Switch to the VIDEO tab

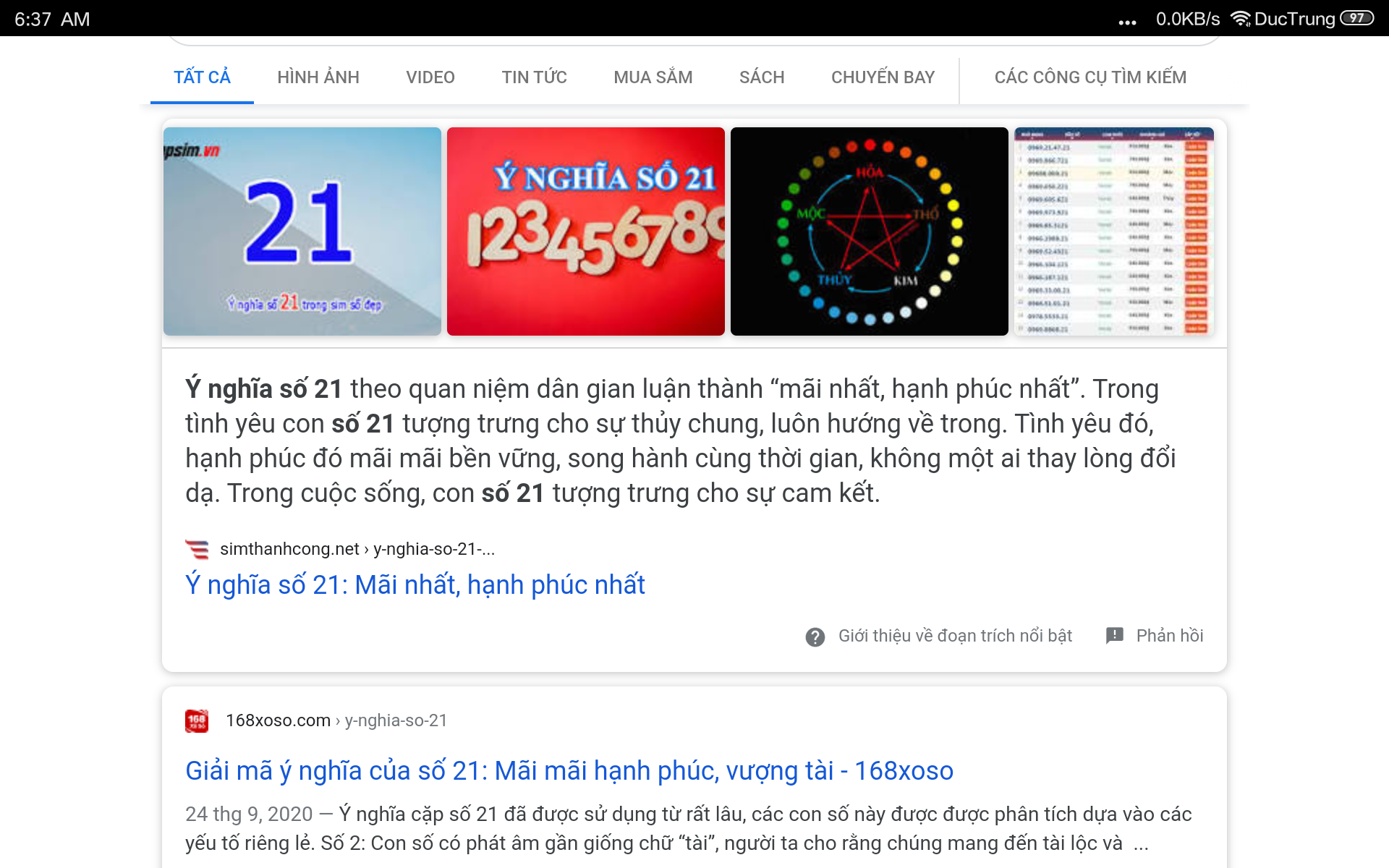[x=430, y=77]
